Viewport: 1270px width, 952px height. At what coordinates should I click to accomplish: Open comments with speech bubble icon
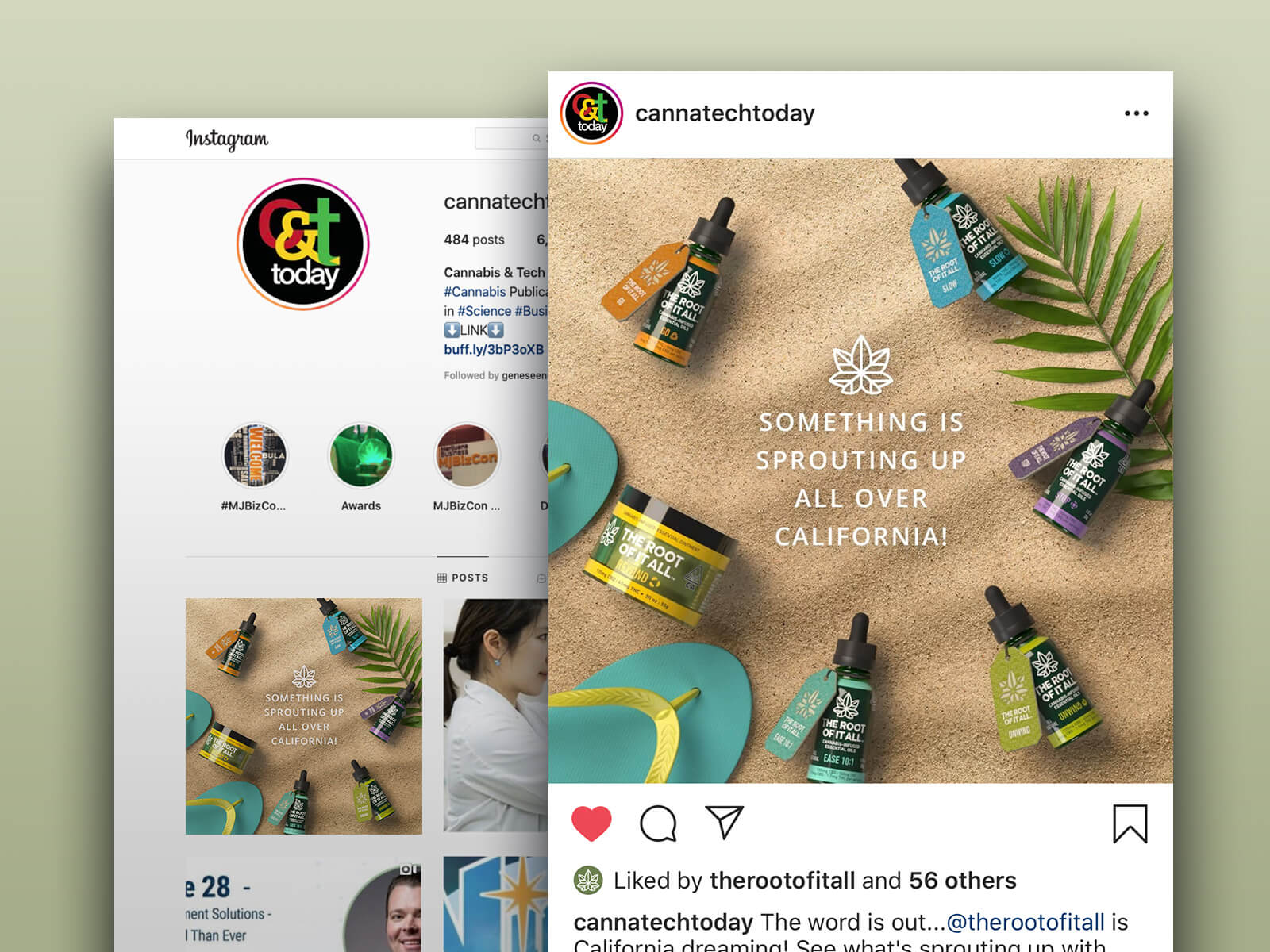pyautogui.click(x=658, y=823)
